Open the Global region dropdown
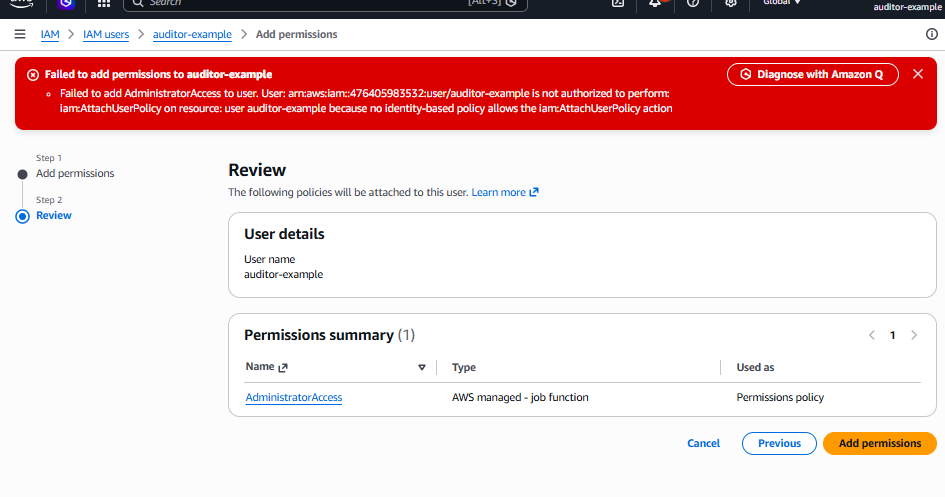Screen dimensions: 945x497 point(782,3)
